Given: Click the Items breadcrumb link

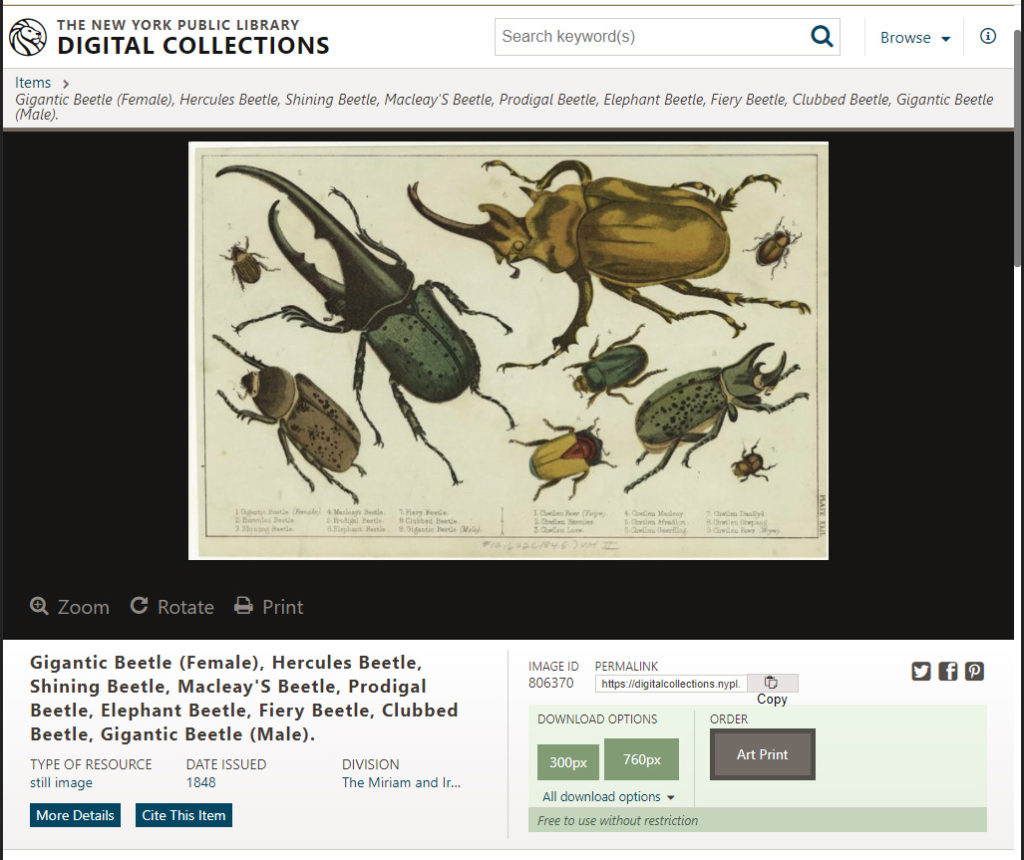Looking at the screenshot, I should (x=33, y=83).
